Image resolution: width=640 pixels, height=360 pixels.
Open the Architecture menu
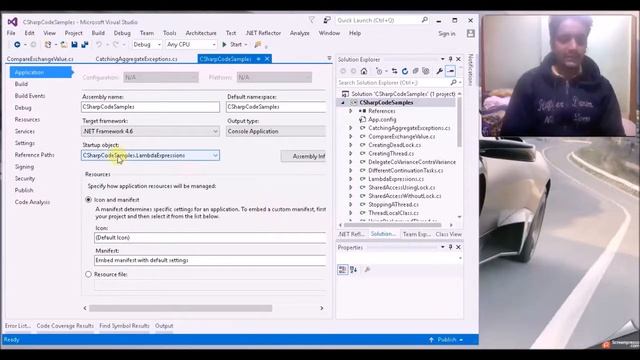pyautogui.click(x=201, y=33)
